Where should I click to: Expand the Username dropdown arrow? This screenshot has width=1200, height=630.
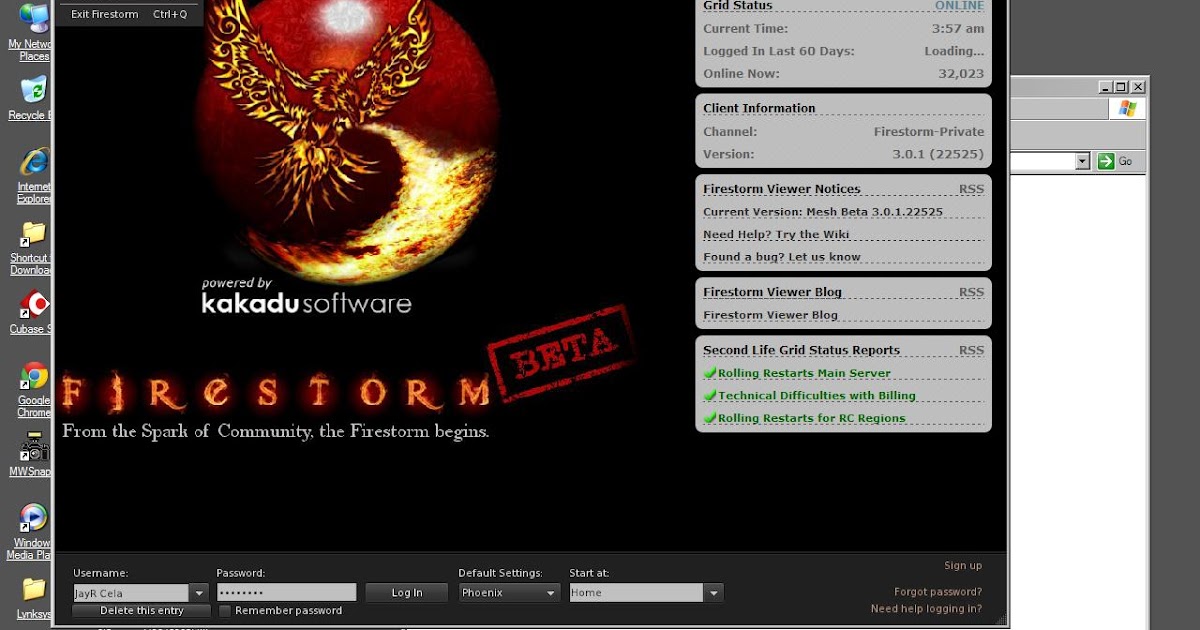199,593
